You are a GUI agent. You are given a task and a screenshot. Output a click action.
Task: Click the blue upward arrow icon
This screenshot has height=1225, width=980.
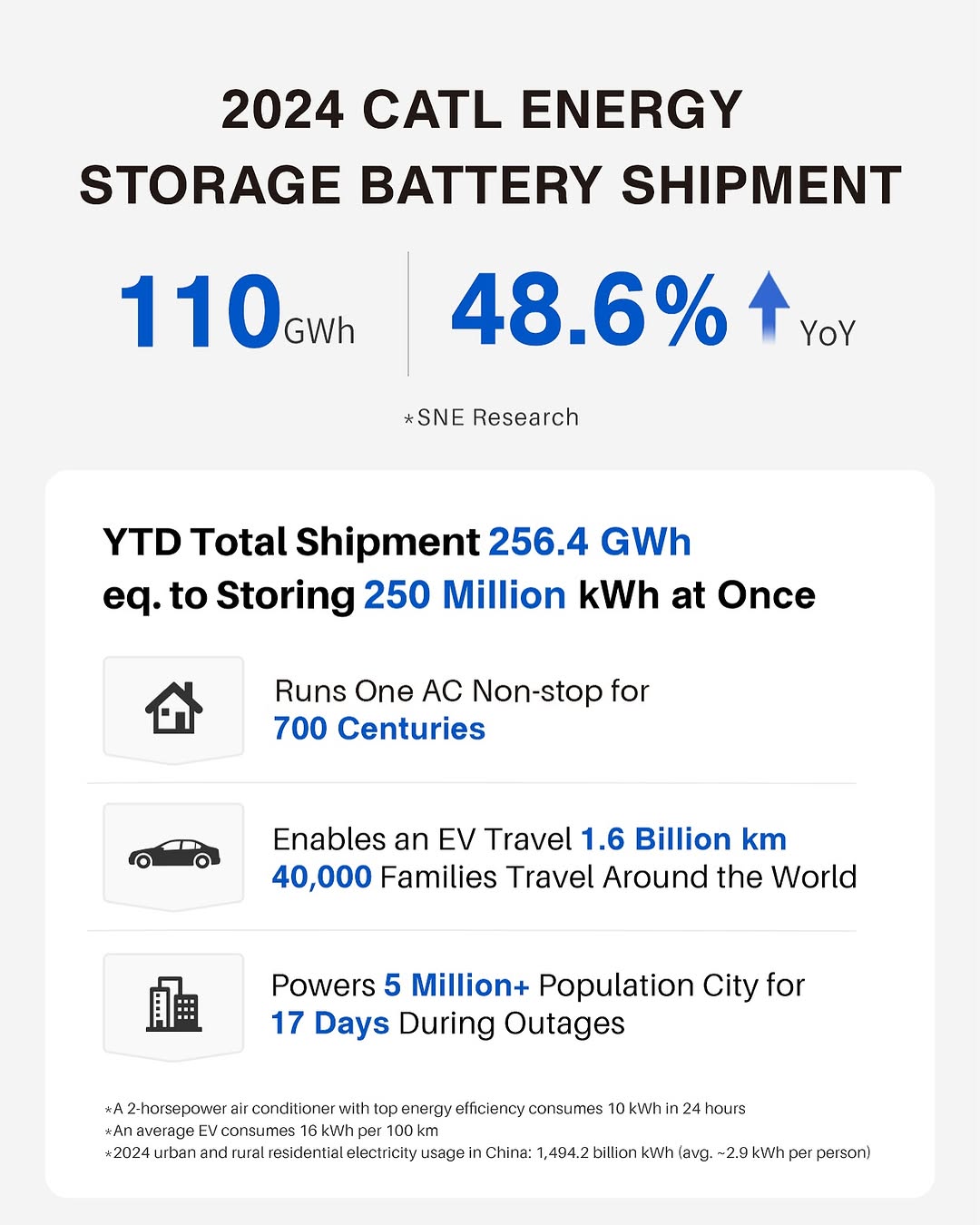pyautogui.click(x=769, y=307)
